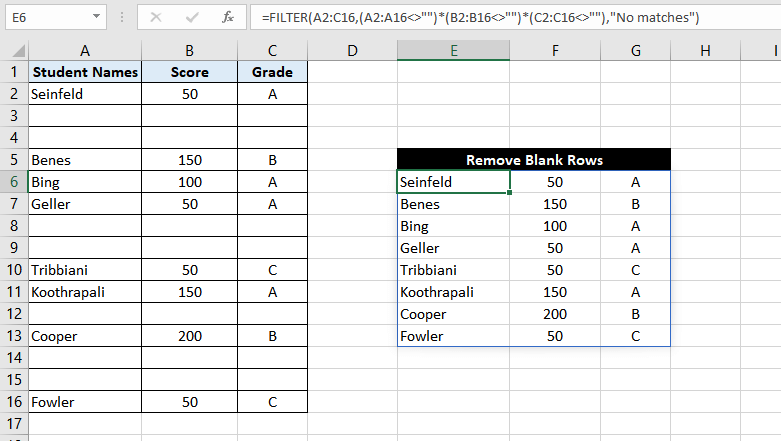Select cell A11 containing Koothrapali
This screenshot has height=441, width=781.
tap(85, 292)
